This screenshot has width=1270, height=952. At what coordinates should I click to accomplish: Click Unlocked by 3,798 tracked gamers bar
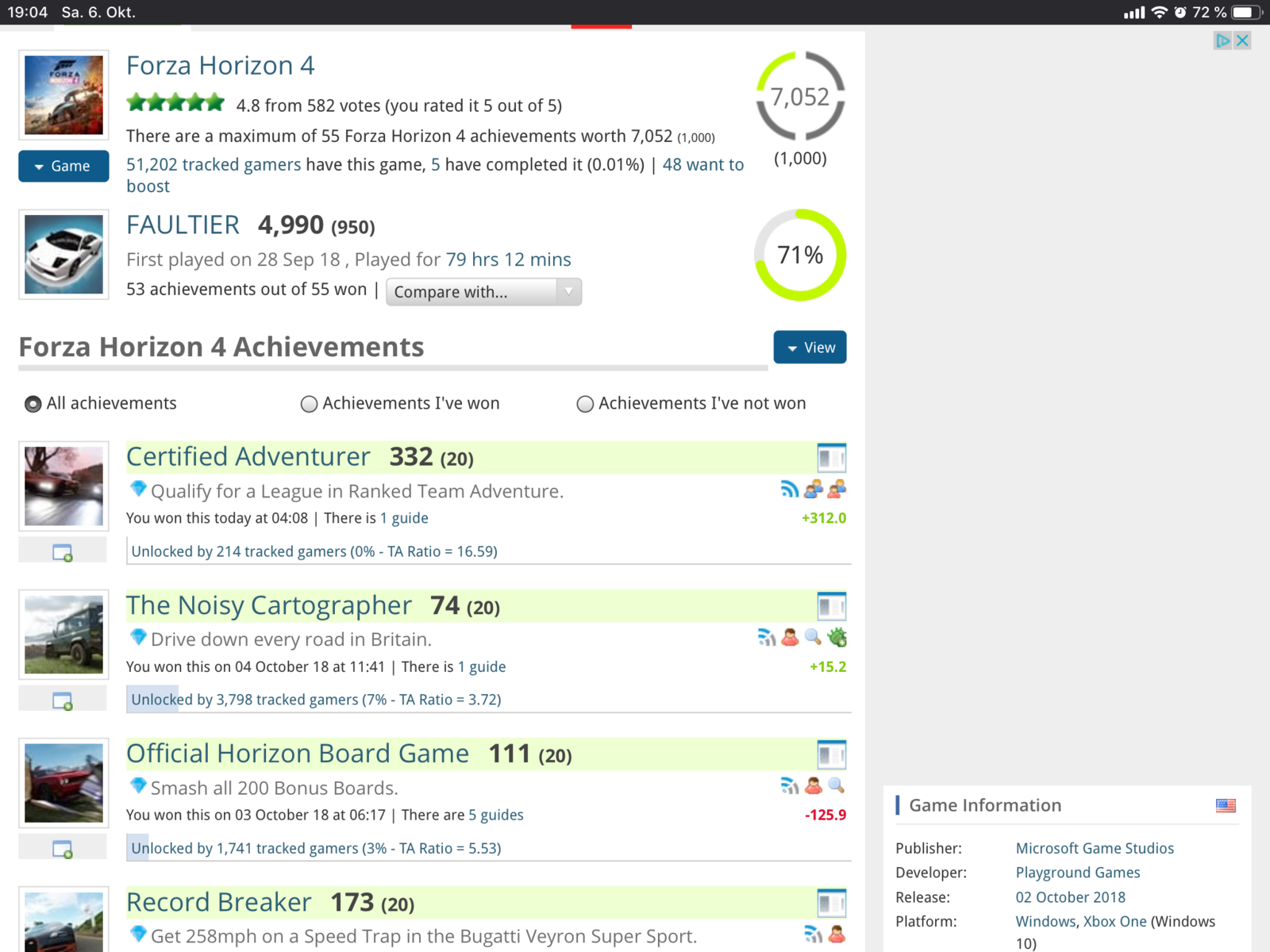click(488, 700)
